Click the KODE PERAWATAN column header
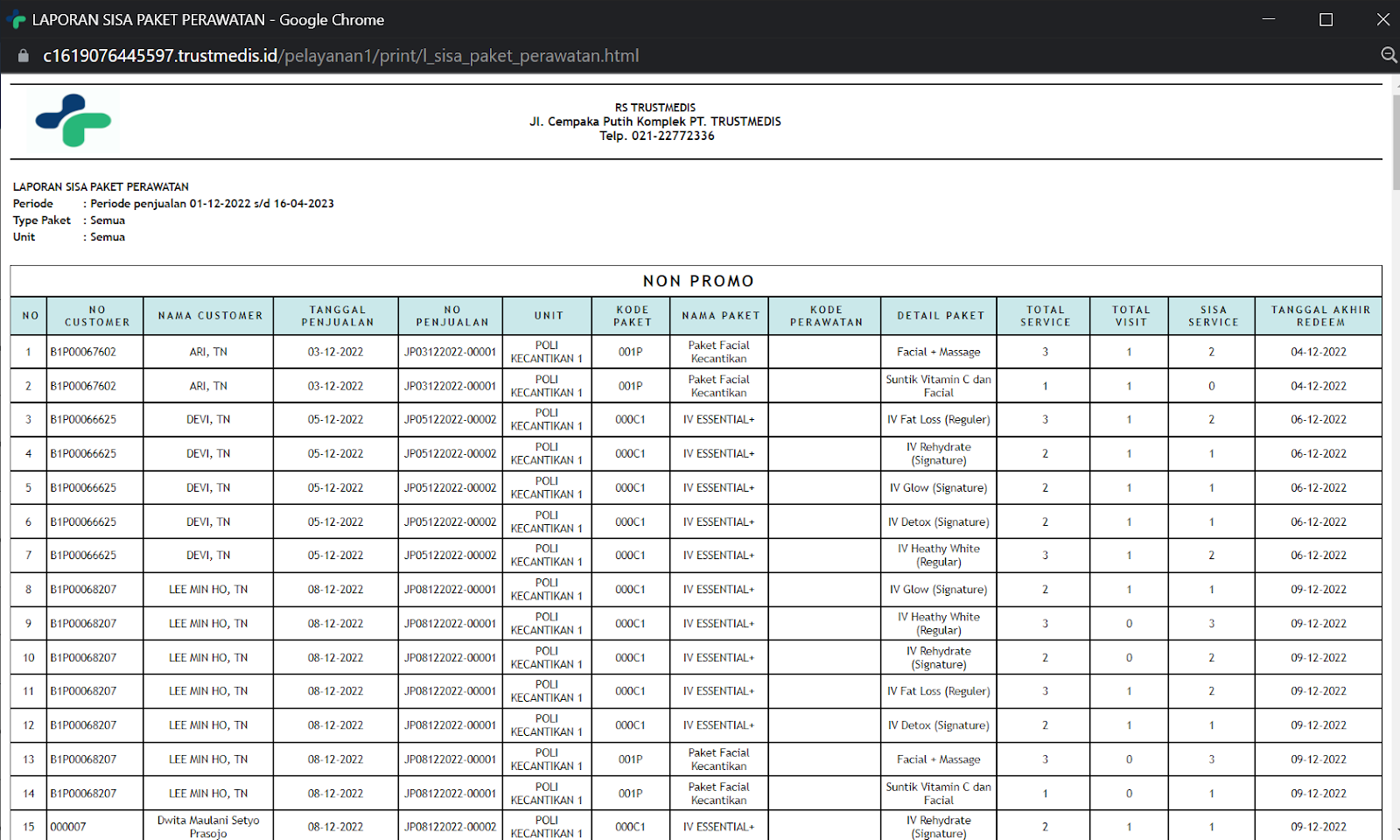Viewport: 1400px width, 840px height. coord(825,316)
